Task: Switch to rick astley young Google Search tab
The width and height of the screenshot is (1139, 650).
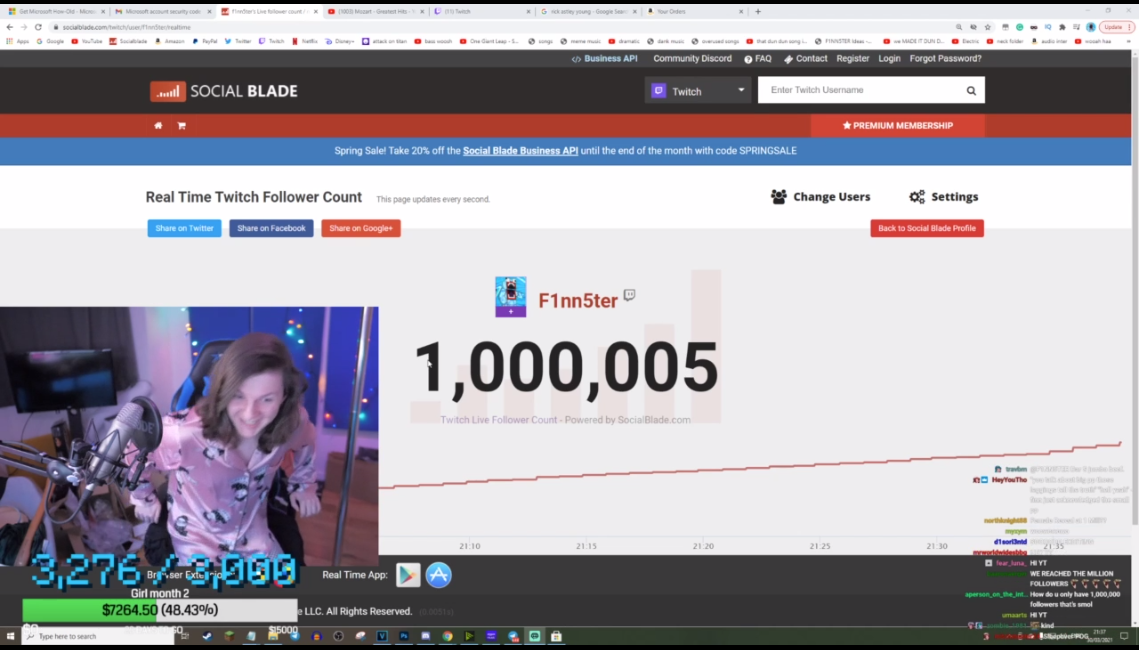Action: tap(588, 12)
